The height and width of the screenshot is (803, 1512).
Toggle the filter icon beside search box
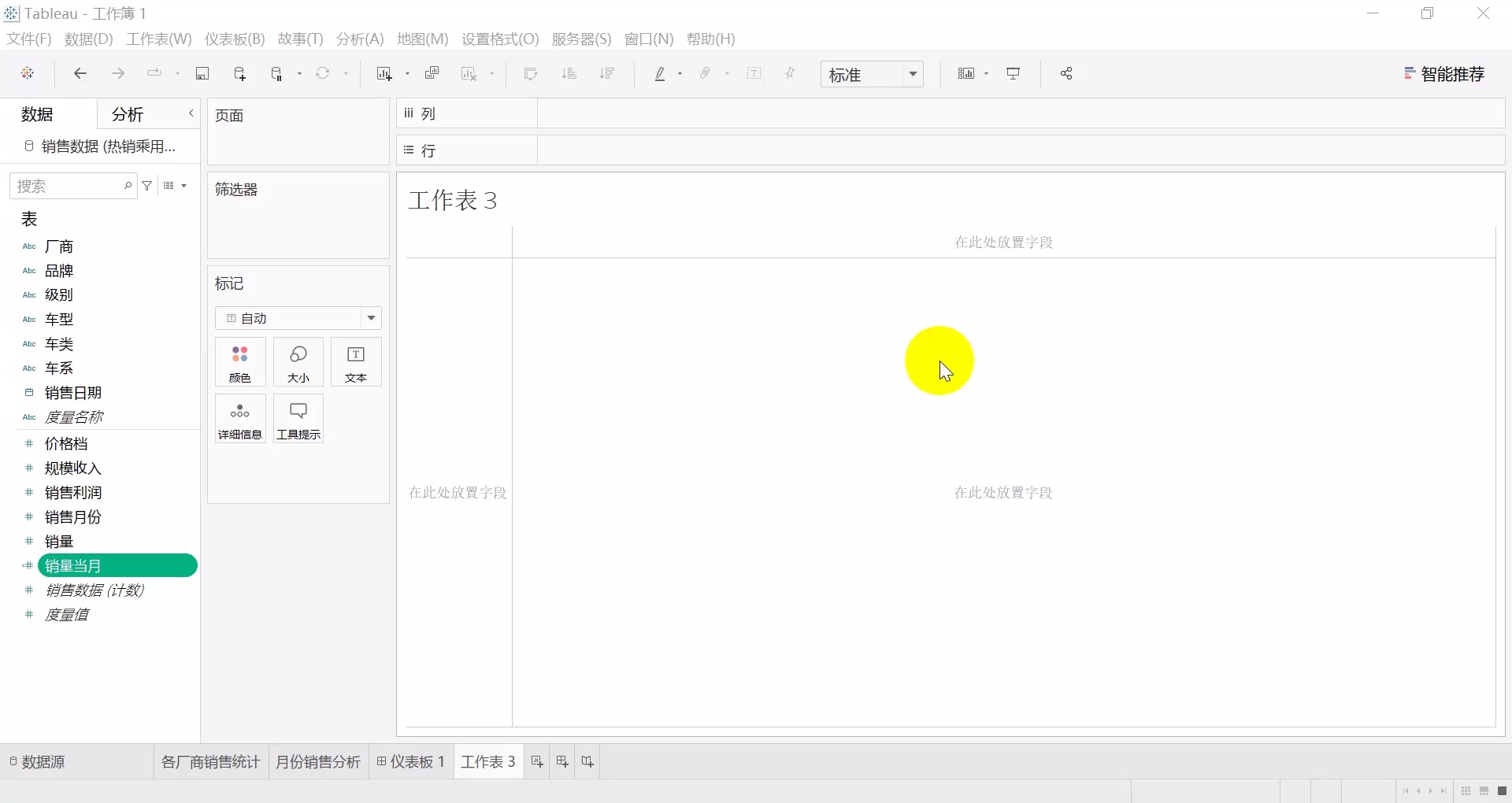[147, 187]
